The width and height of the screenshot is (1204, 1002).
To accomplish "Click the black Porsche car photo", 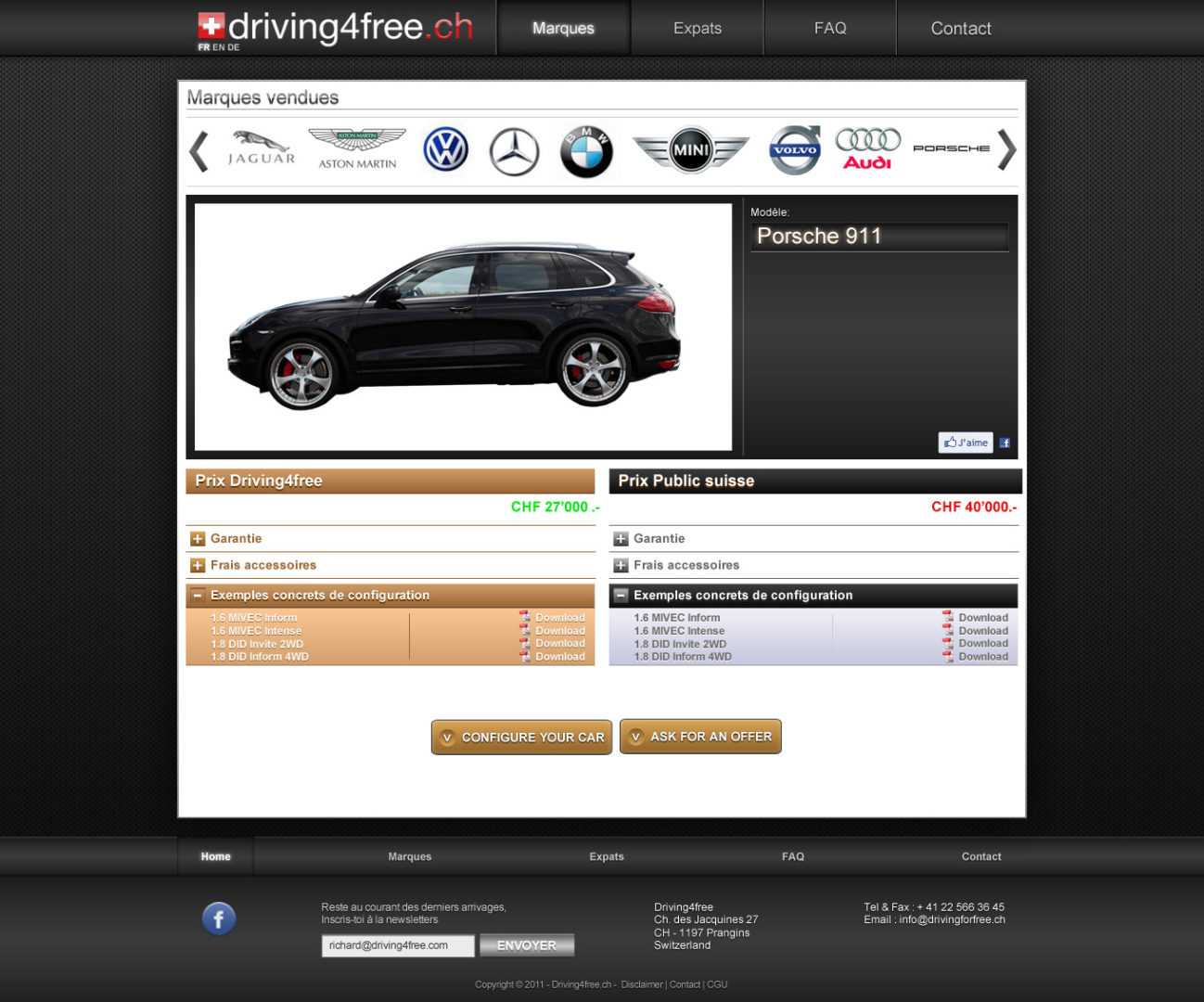I will point(463,327).
